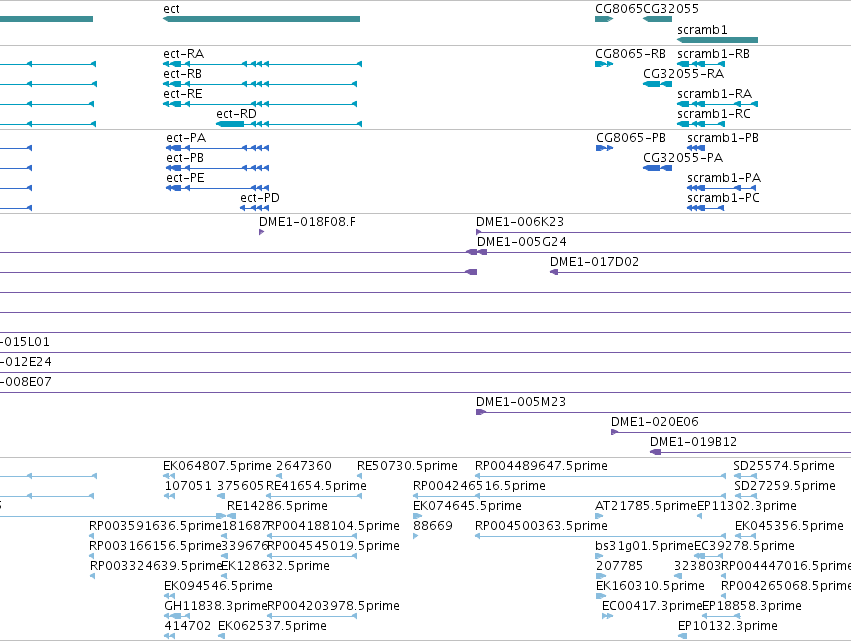The image size is (851, 641).
Task: Click the DME1-018F08.F clone label
Action: point(307,222)
